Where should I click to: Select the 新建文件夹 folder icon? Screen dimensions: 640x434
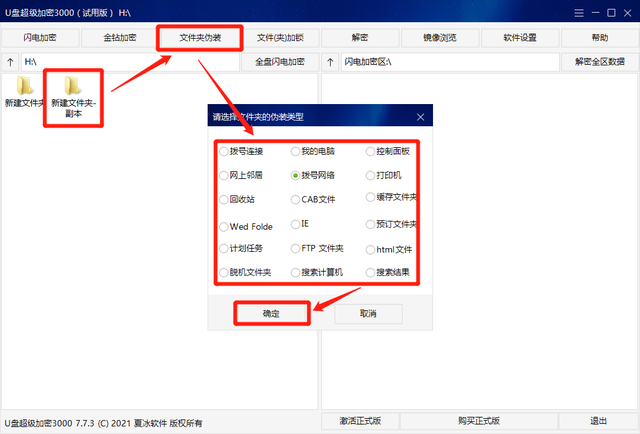tap(24, 85)
